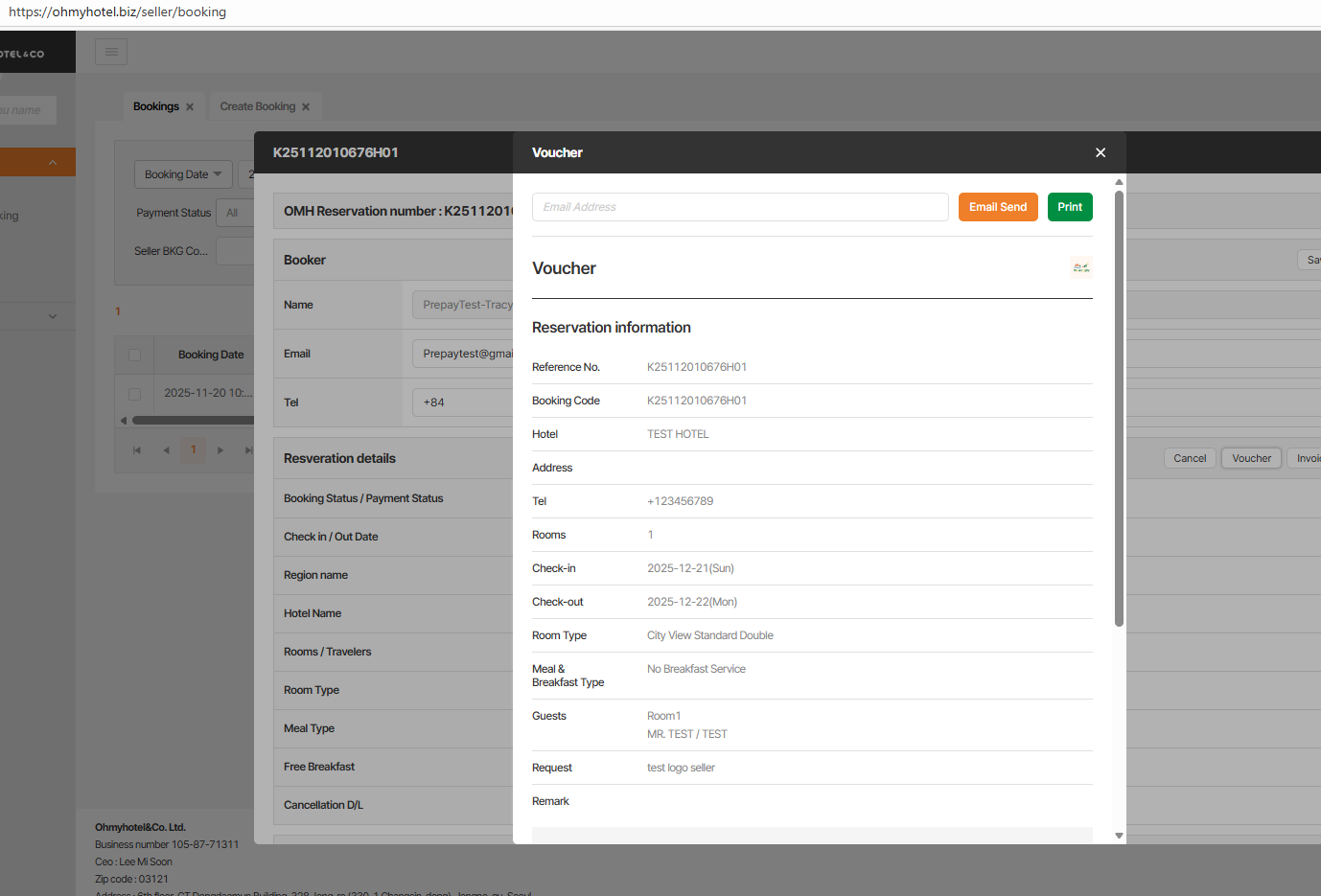1321x896 pixels.
Task: Click the menu name search field in the sidebar
Action: 28,110
